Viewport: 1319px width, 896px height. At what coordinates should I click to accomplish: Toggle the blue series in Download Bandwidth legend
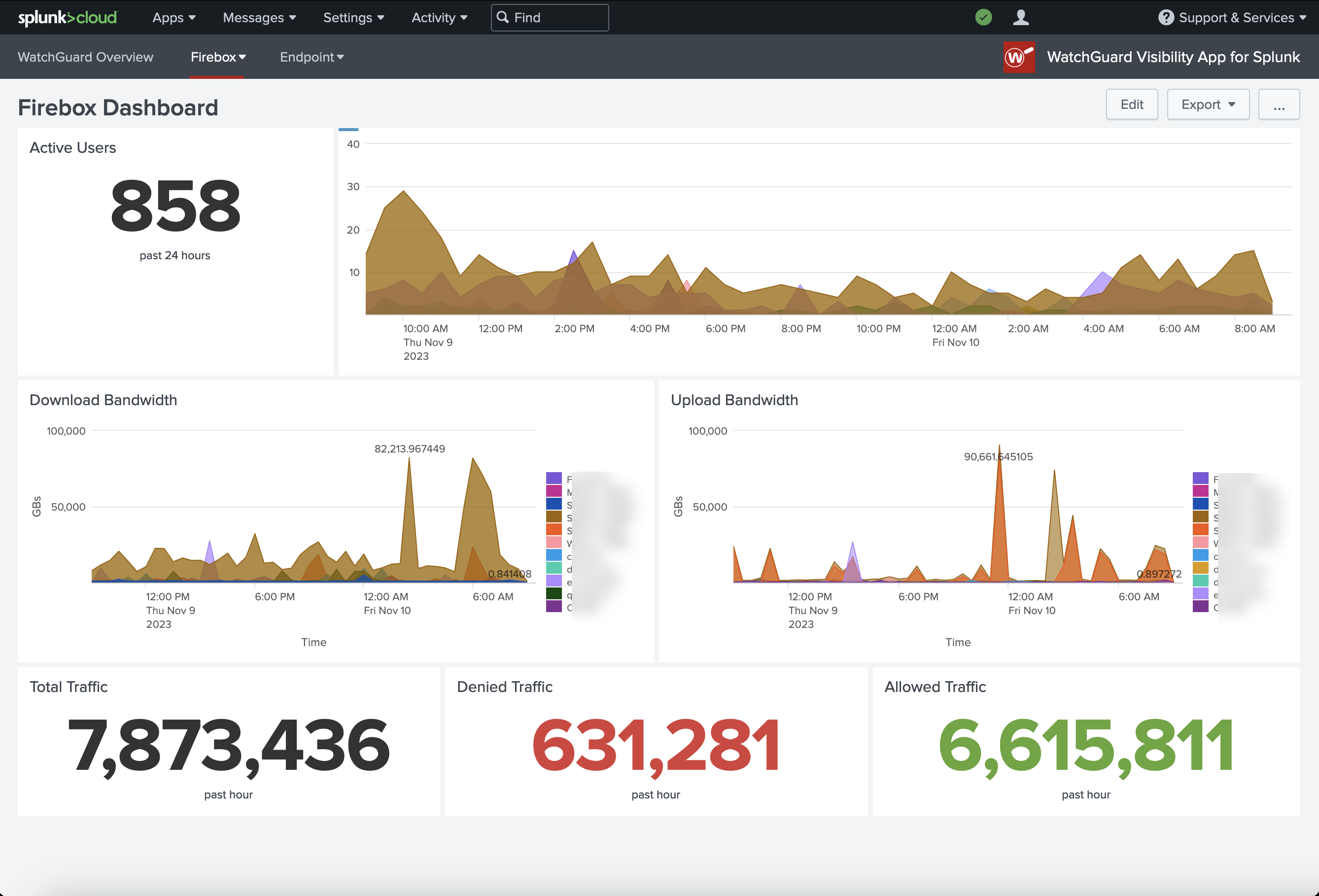[555, 505]
